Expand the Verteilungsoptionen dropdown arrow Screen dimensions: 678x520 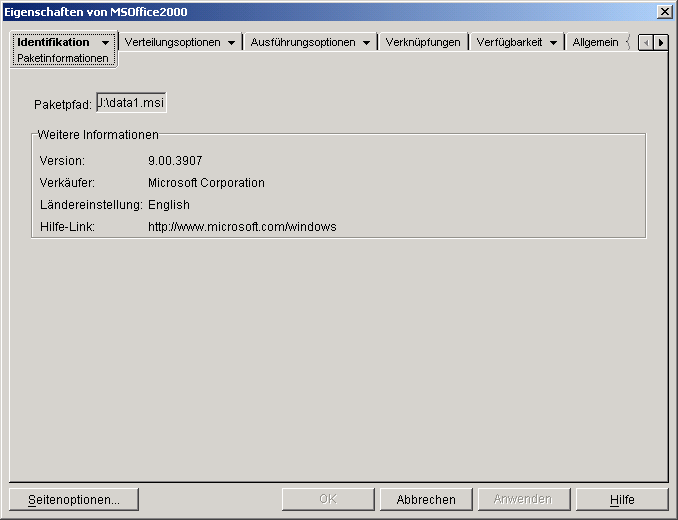(231, 43)
